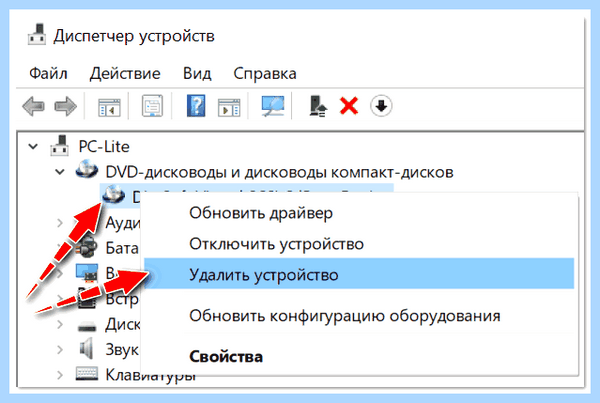This screenshot has width=600, height=403.
Task: Select the PC-Lite tree label
Action: pos(104,147)
